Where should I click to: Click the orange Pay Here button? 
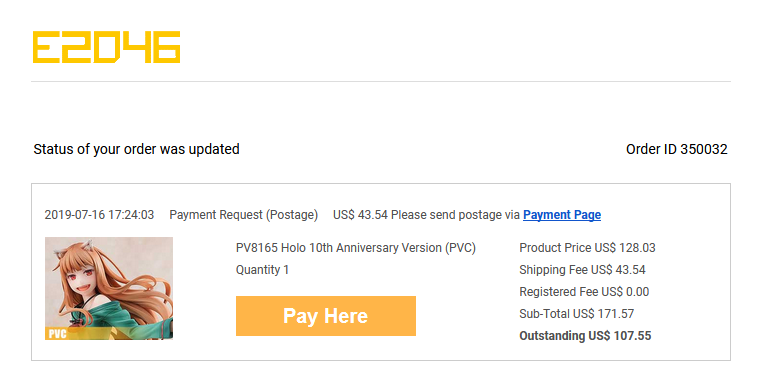pyautogui.click(x=326, y=316)
